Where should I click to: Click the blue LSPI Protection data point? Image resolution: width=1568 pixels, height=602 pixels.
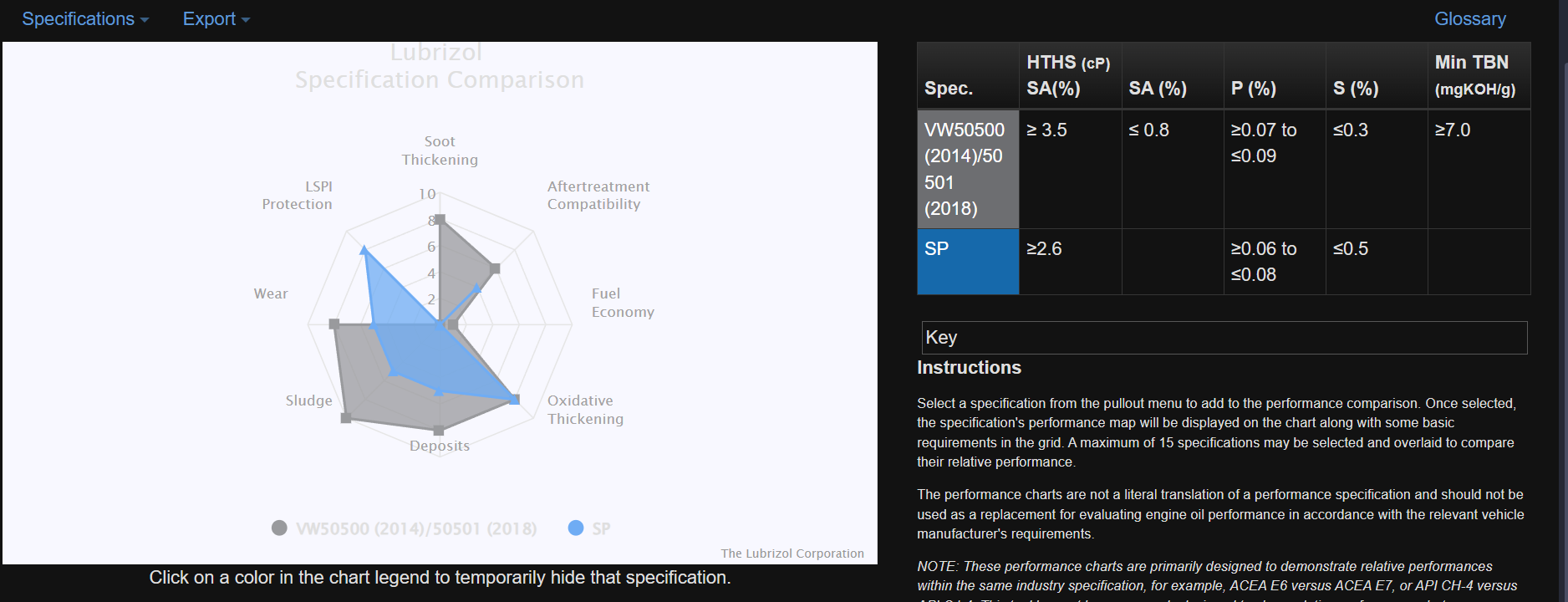364,249
